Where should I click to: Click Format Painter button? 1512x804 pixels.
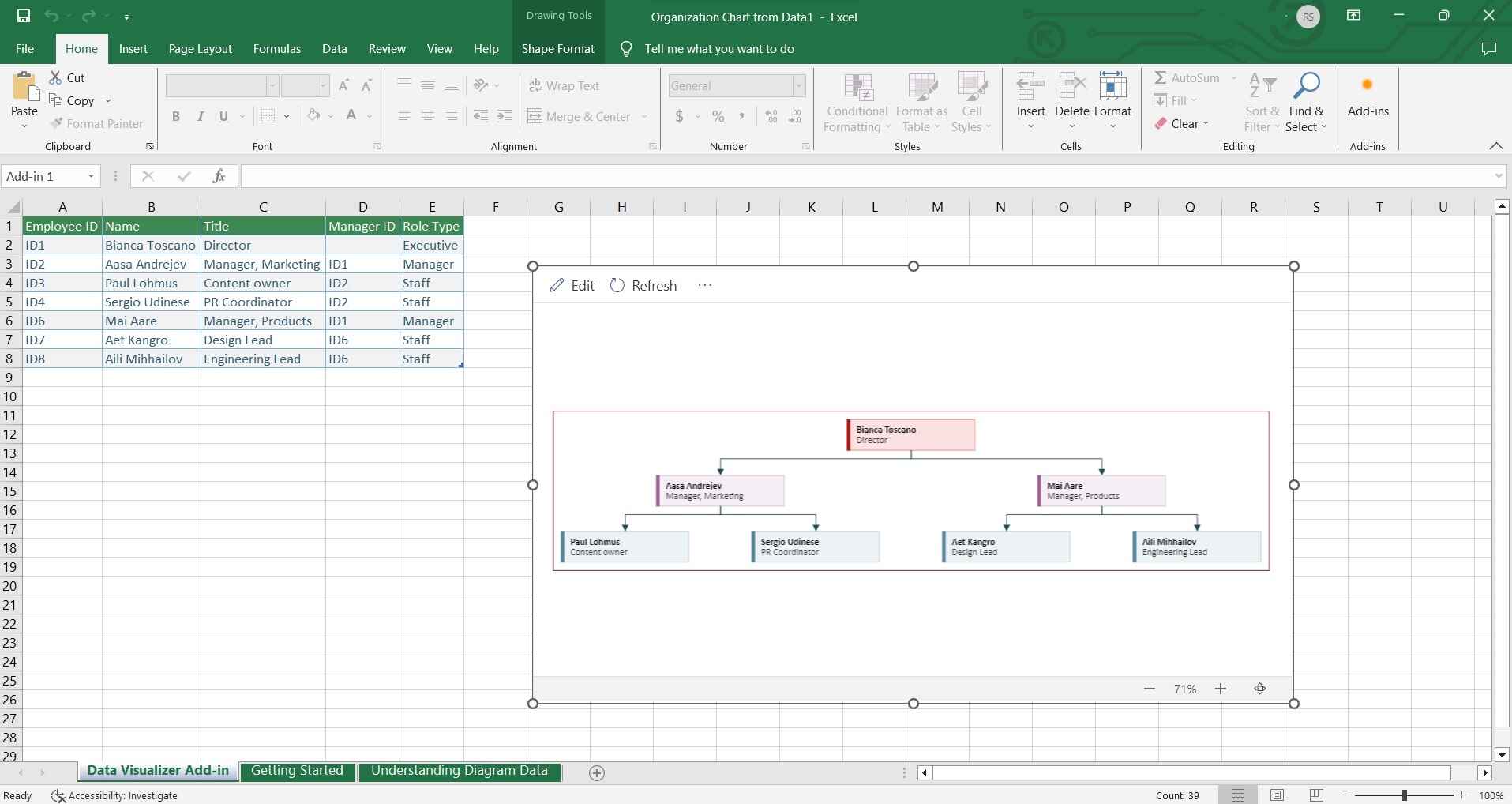pyautogui.click(x=96, y=124)
